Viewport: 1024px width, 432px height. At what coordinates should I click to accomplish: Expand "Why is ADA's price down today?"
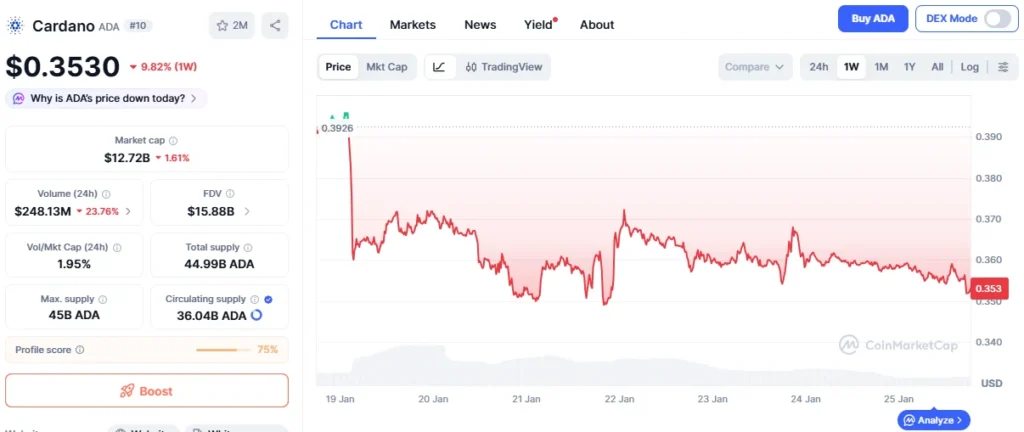pos(107,98)
